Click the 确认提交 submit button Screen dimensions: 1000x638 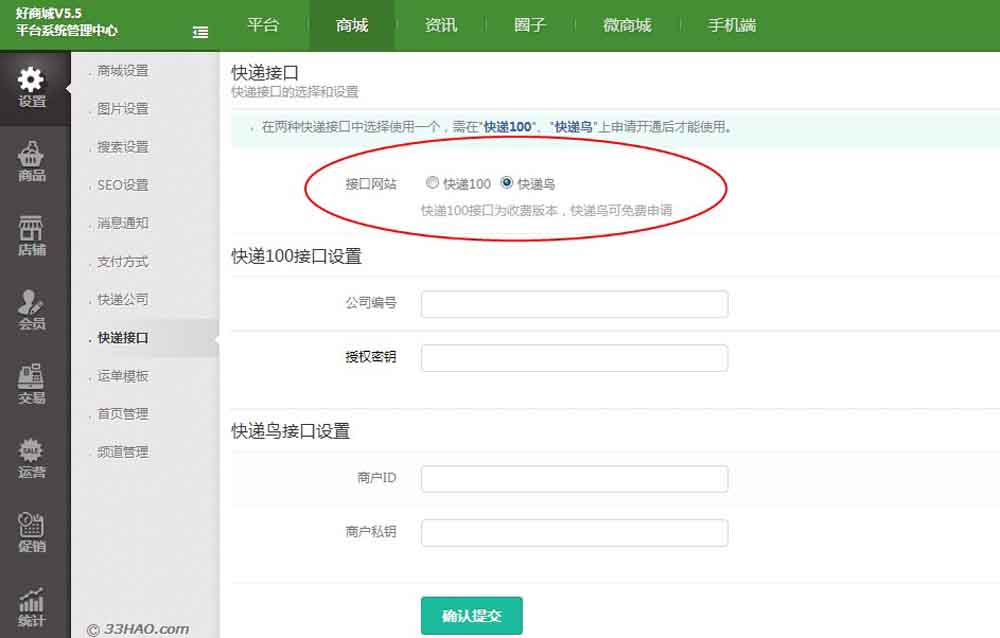coord(471,616)
